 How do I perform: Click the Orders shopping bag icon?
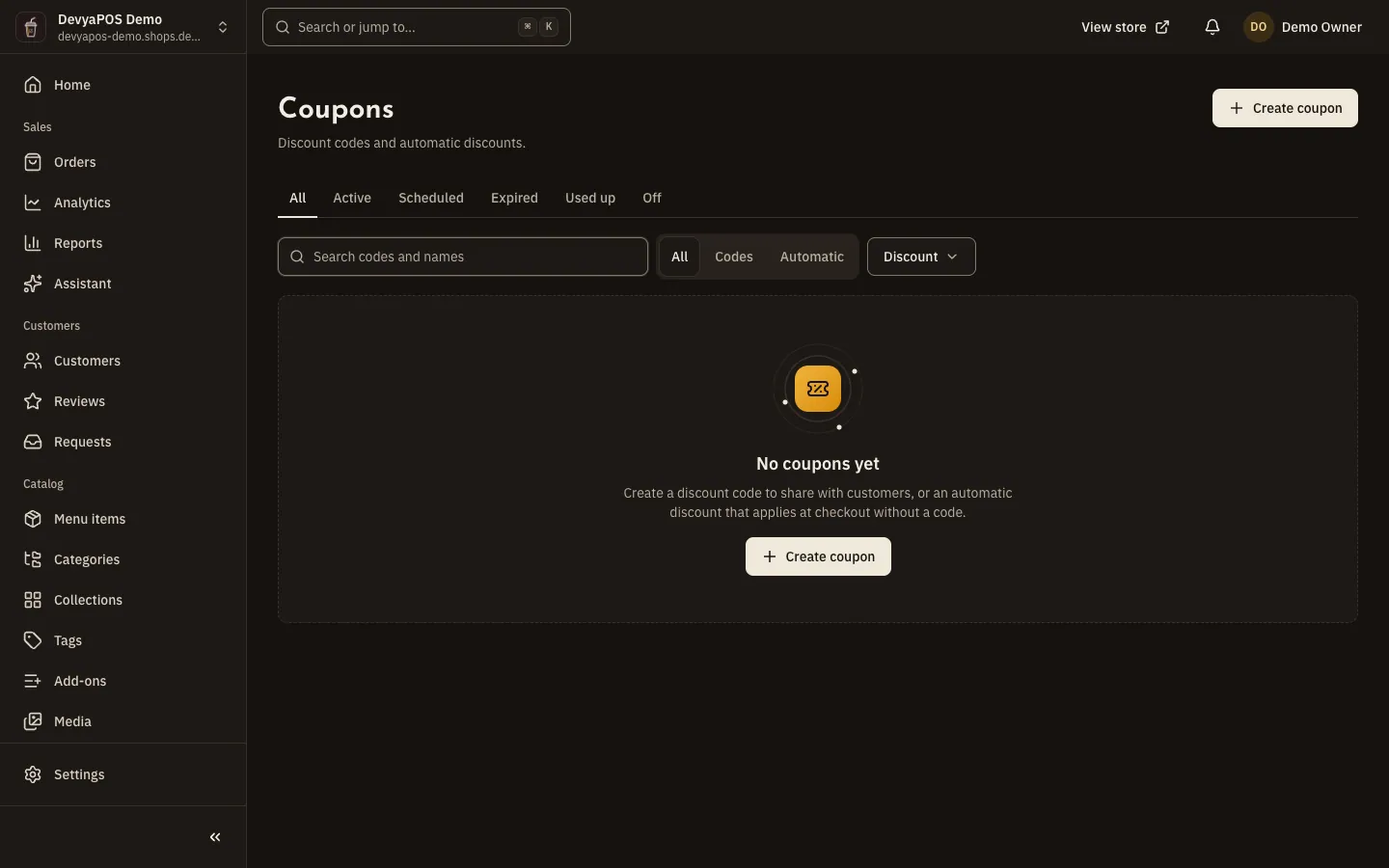33,162
